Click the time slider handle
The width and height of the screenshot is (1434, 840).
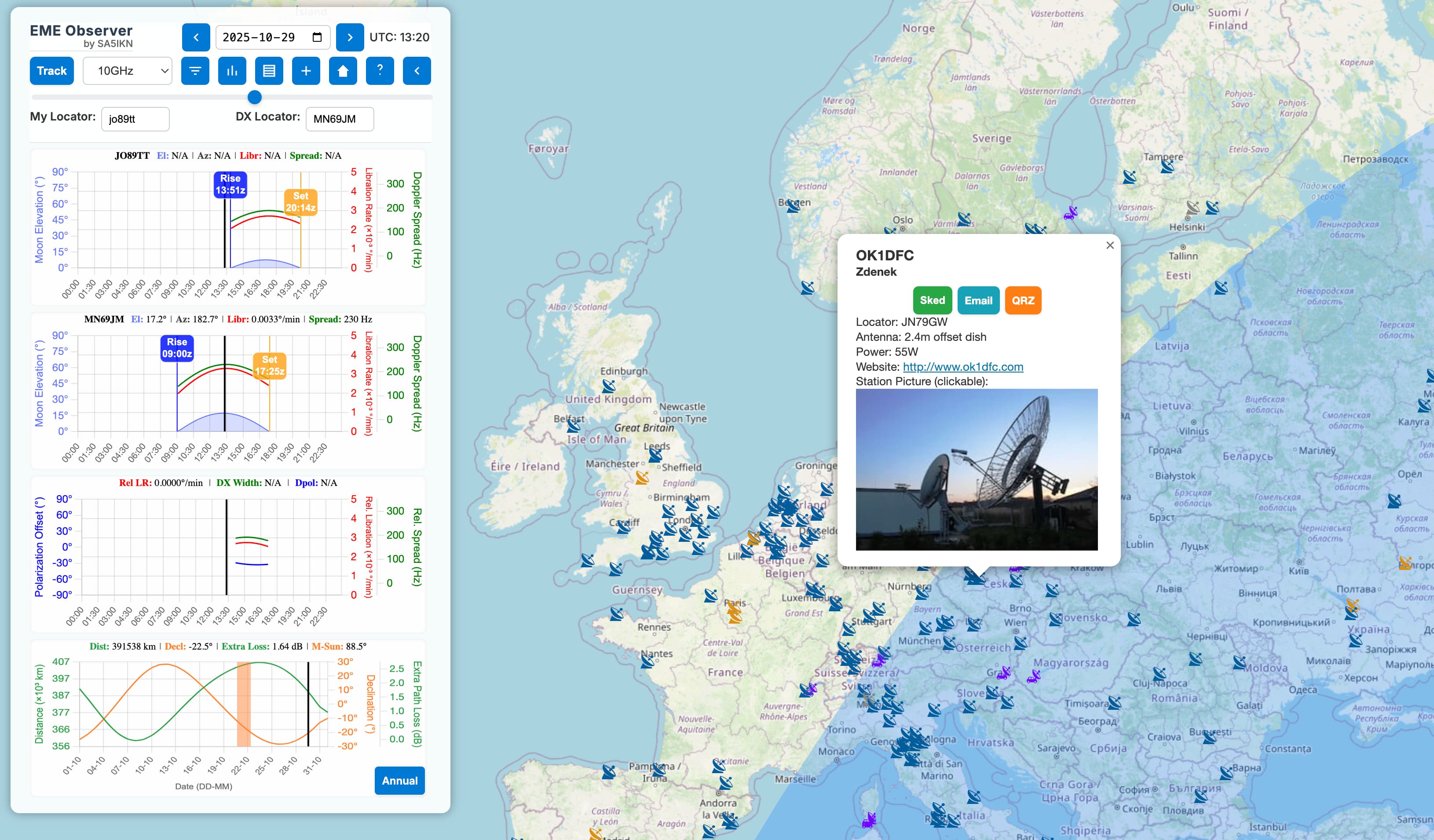pyautogui.click(x=255, y=97)
